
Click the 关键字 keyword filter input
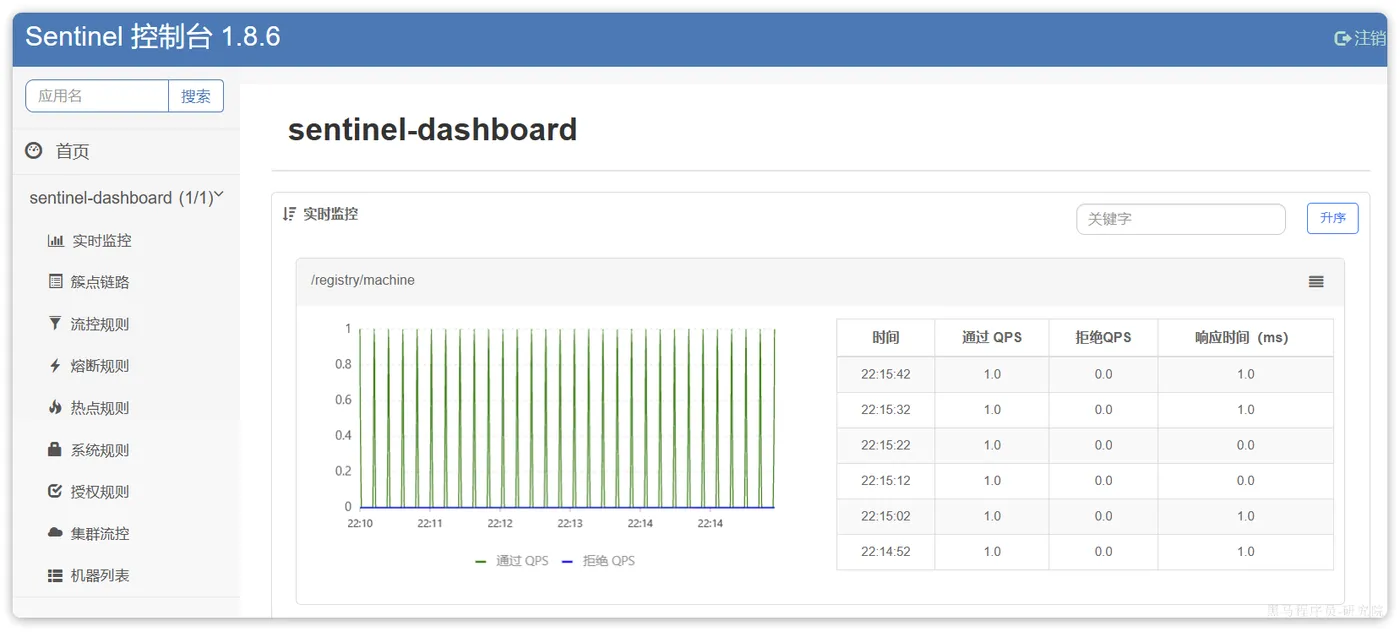(x=1180, y=219)
